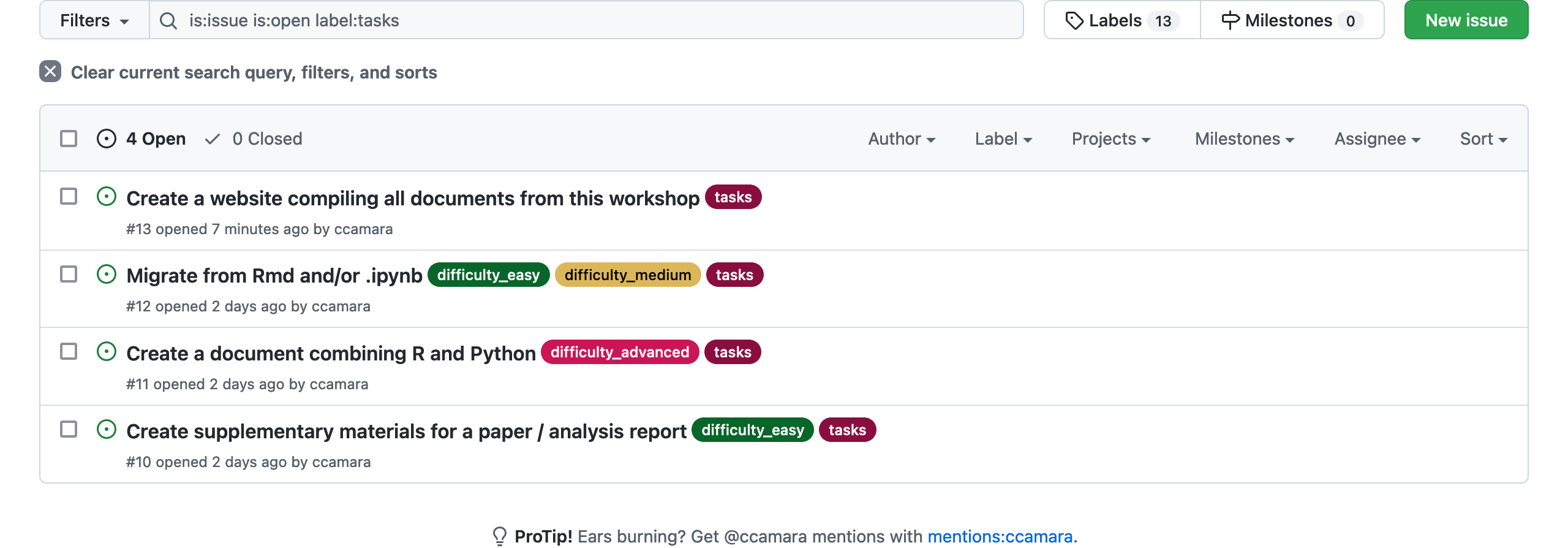The width and height of the screenshot is (1568, 548).
Task: Click the checkmark icon next to 0 Closed
Action: click(213, 139)
